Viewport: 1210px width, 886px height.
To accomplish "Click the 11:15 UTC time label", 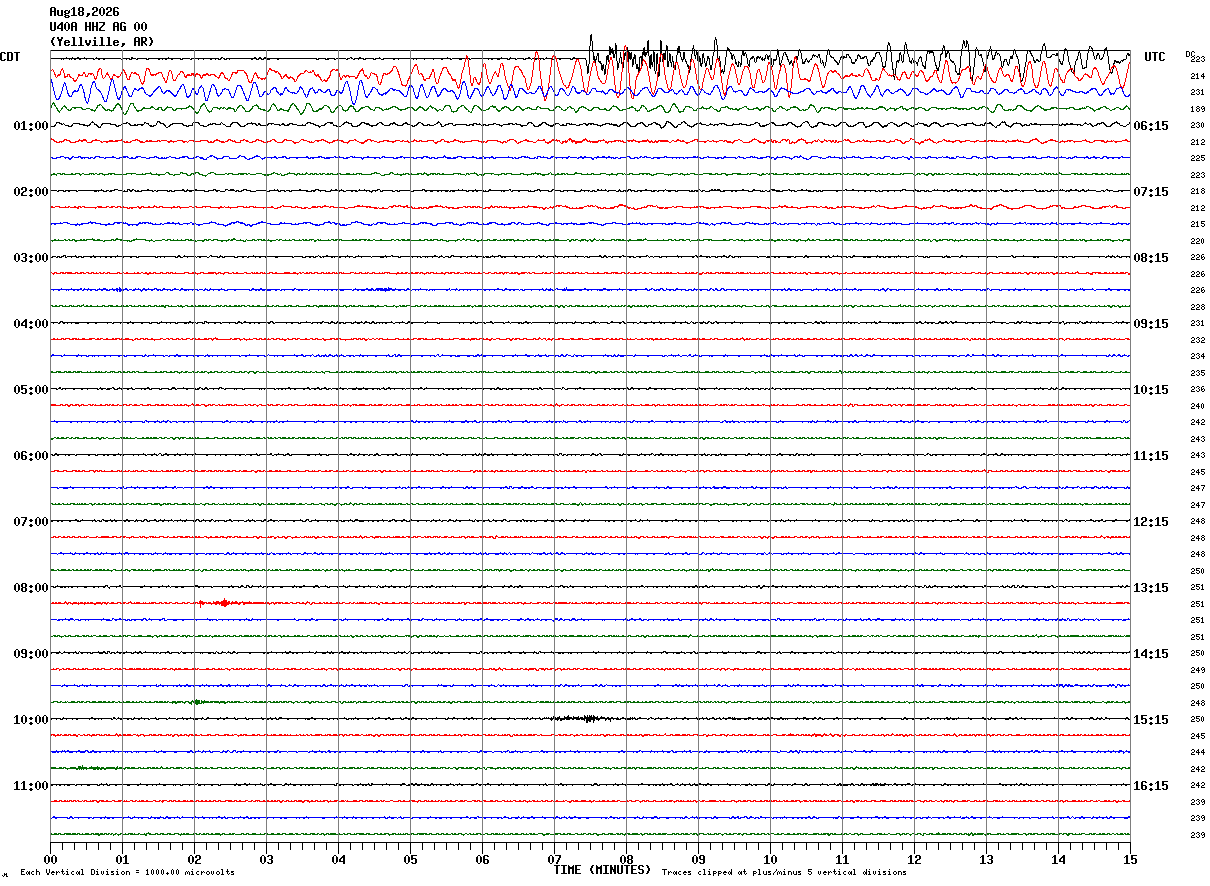I will pos(1150,456).
